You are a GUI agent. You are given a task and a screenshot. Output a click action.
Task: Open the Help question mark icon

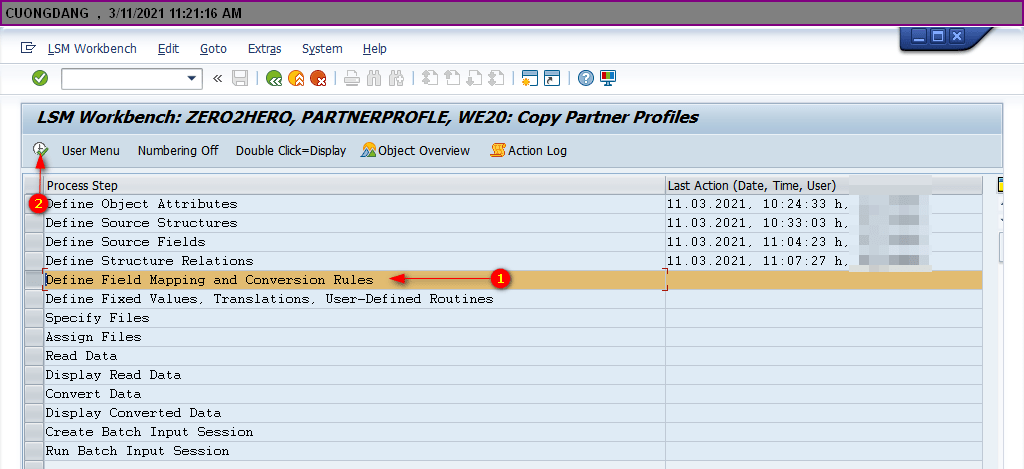point(586,78)
